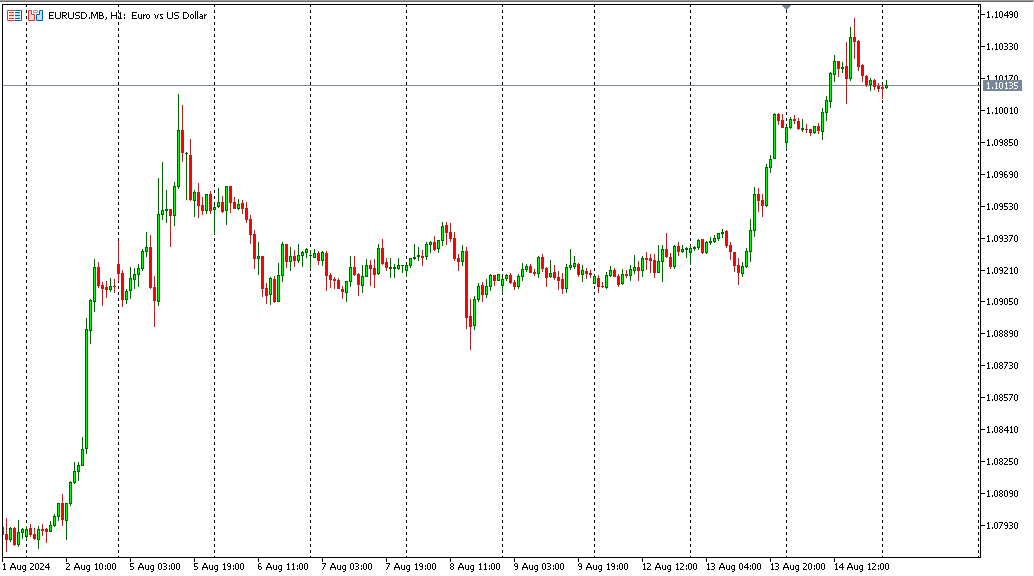Click the 8 Aug 11:00 time label

coord(475,566)
